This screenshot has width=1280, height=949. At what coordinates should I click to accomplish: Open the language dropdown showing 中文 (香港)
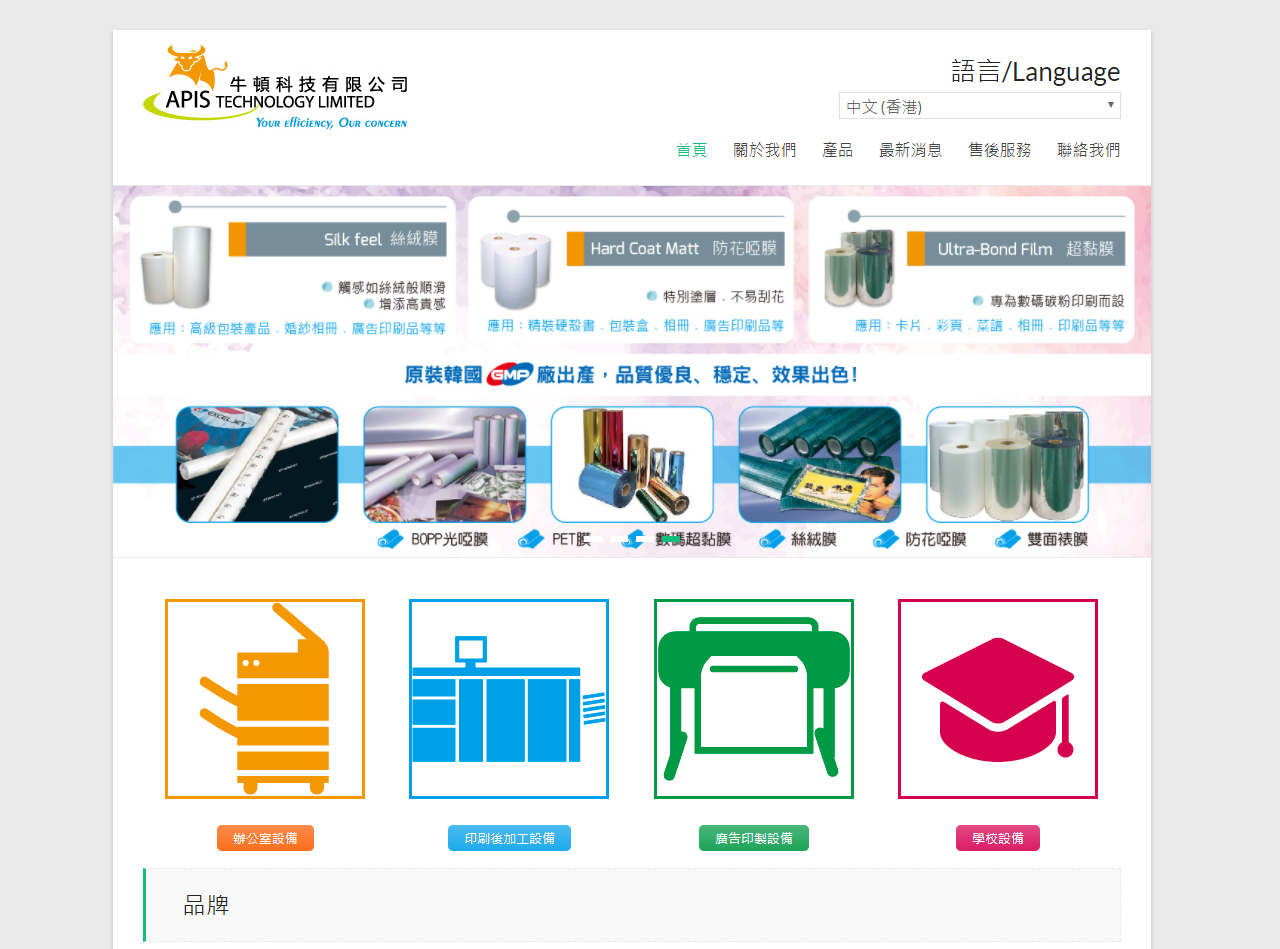pyautogui.click(x=979, y=106)
